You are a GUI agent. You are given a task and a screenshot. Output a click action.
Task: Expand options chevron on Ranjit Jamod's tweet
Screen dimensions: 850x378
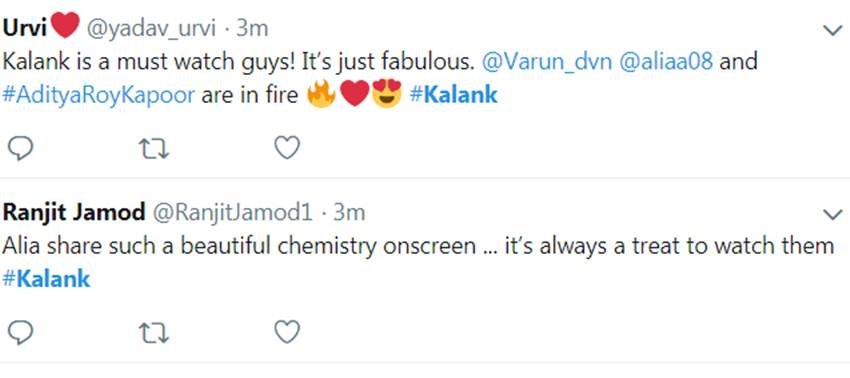[832, 215]
